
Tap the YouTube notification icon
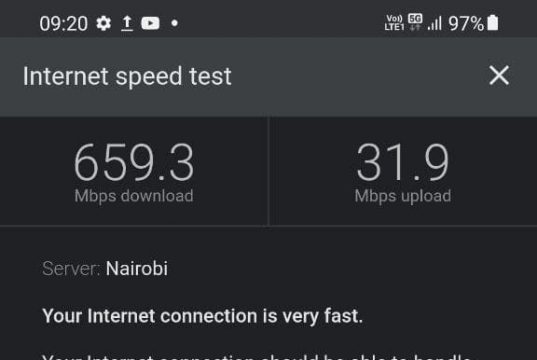click(x=150, y=23)
